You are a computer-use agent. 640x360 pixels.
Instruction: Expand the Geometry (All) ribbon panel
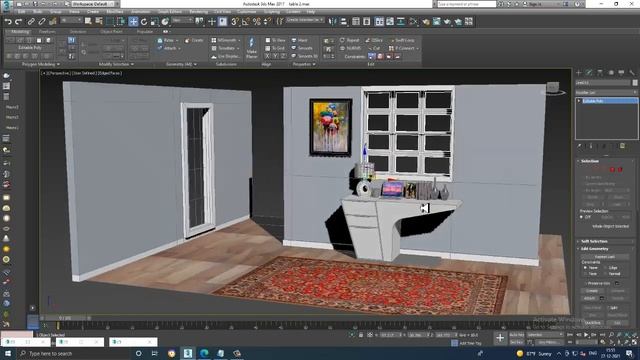point(181,64)
